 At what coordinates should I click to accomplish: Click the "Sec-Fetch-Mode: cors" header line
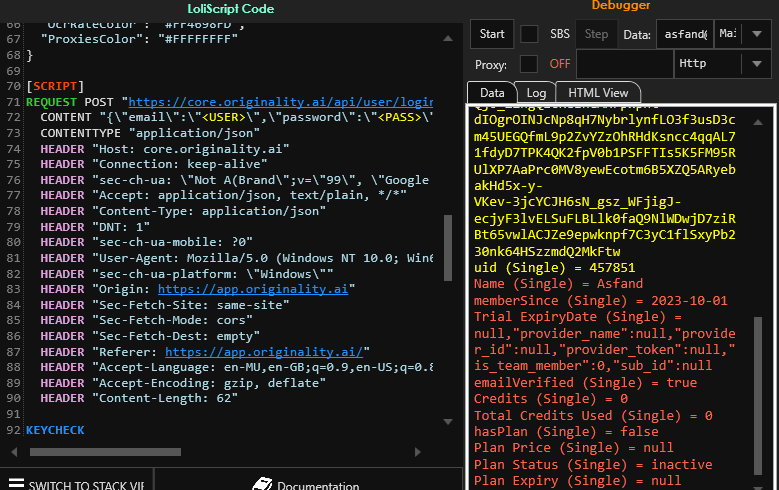click(x=147, y=320)
